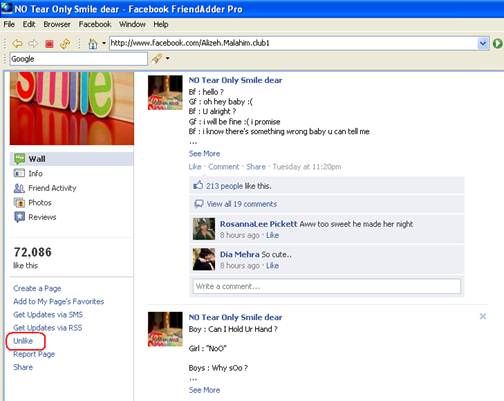The height and width of the screenshot is (401, 504).
Task: Click the Tuesday at 11:20pm timestamp
Action: [x=307, y=167]
